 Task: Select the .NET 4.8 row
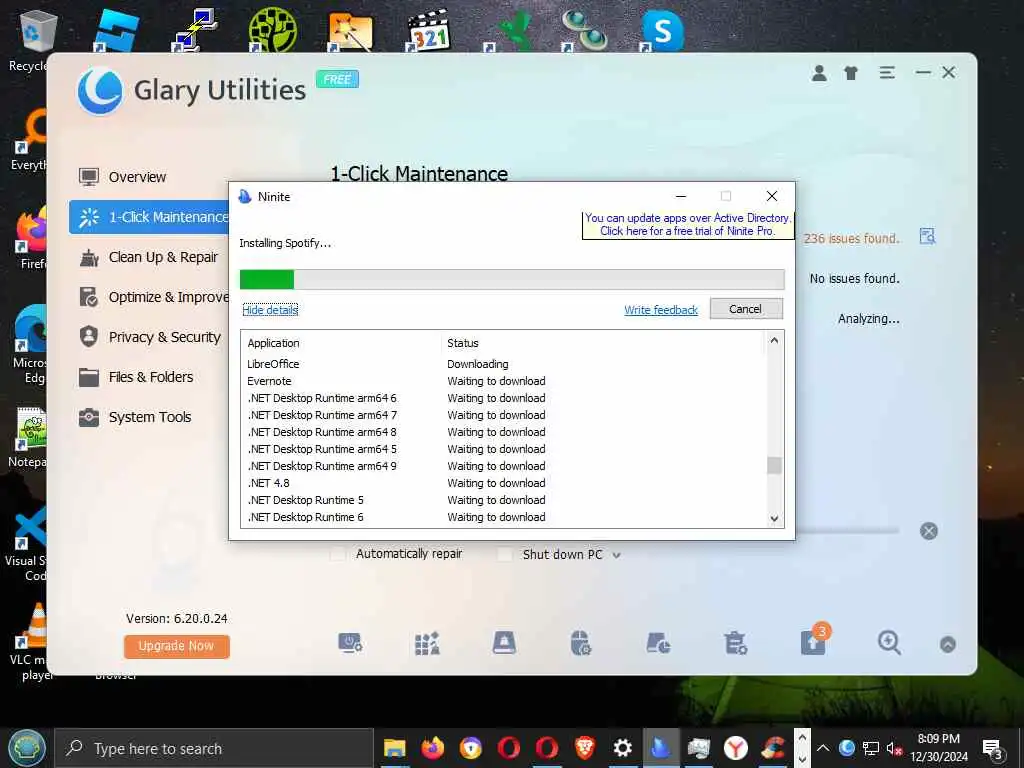(x=503, y=483)
